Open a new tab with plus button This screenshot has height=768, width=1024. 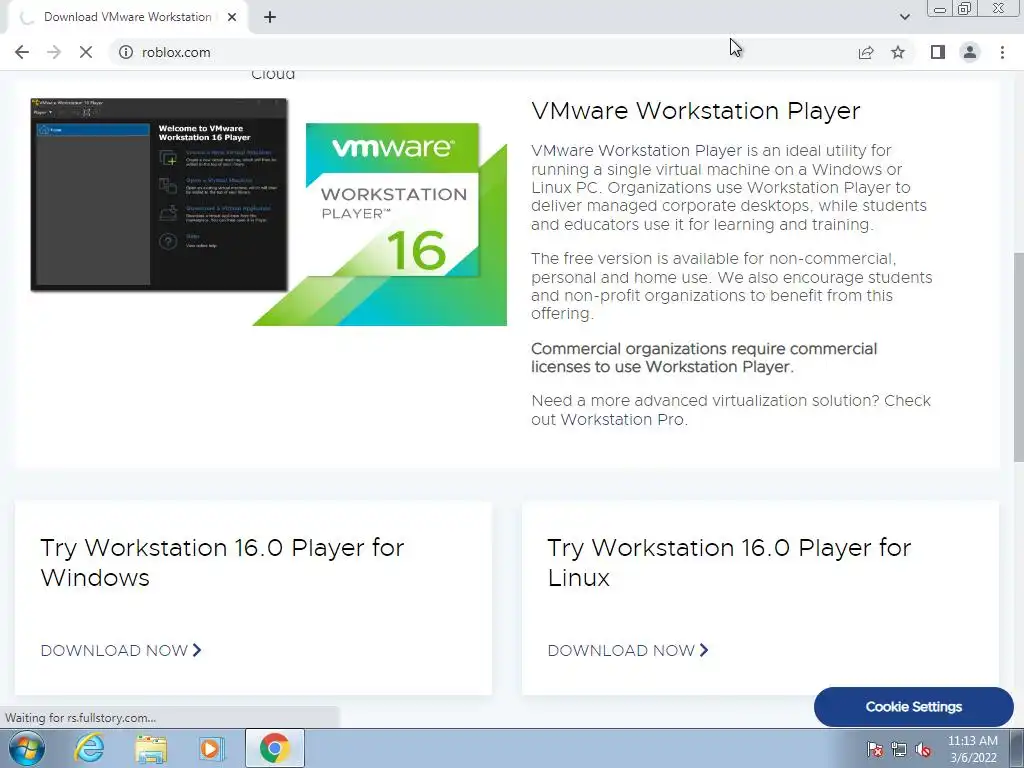[x=270, y=17]
